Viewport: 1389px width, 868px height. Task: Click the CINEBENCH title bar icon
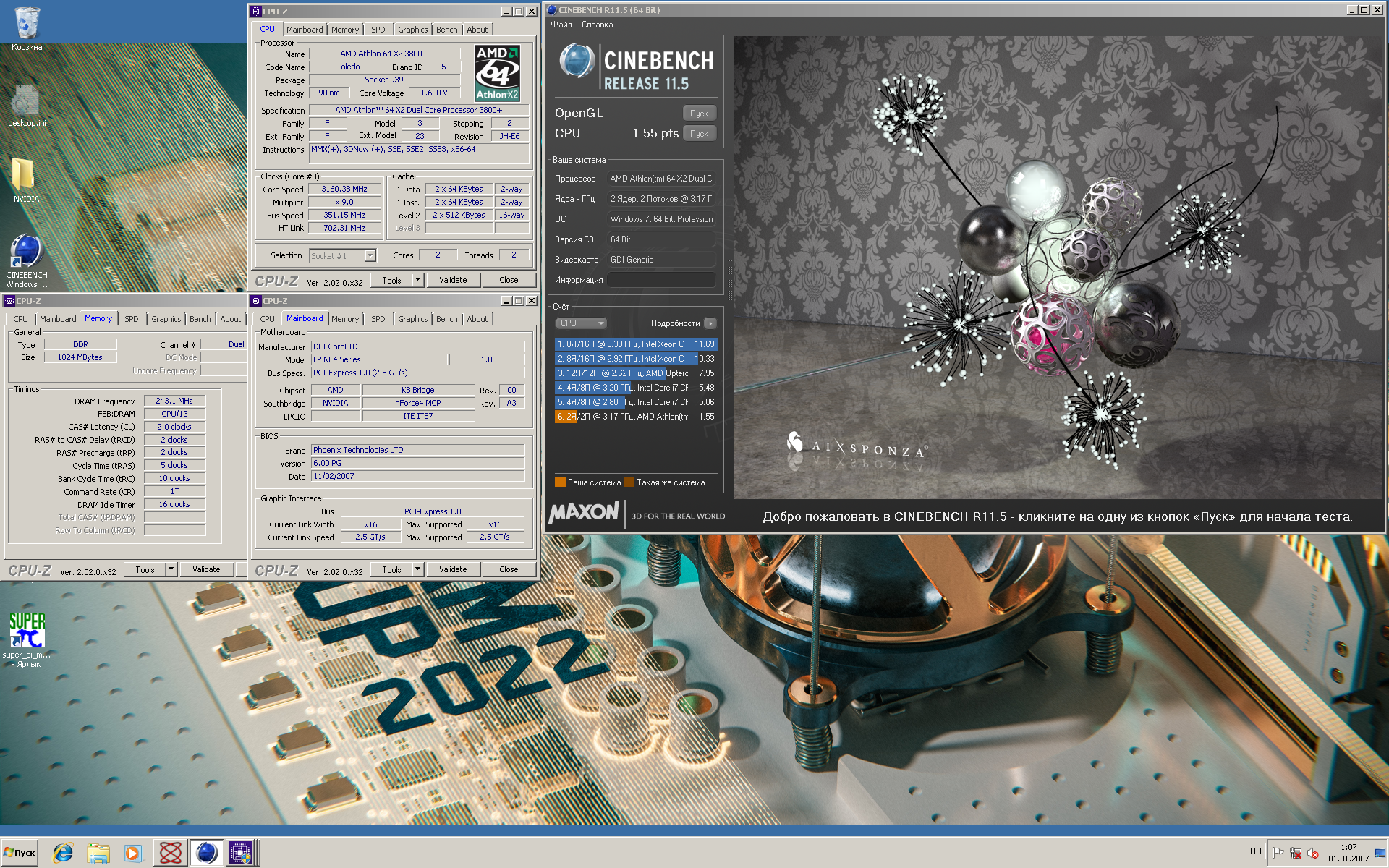tap(552, 10)
